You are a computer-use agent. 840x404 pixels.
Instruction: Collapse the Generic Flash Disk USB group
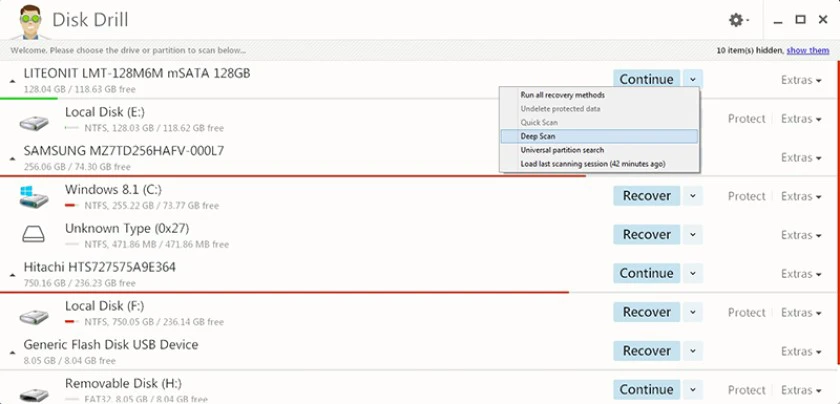tap(12, 353)
